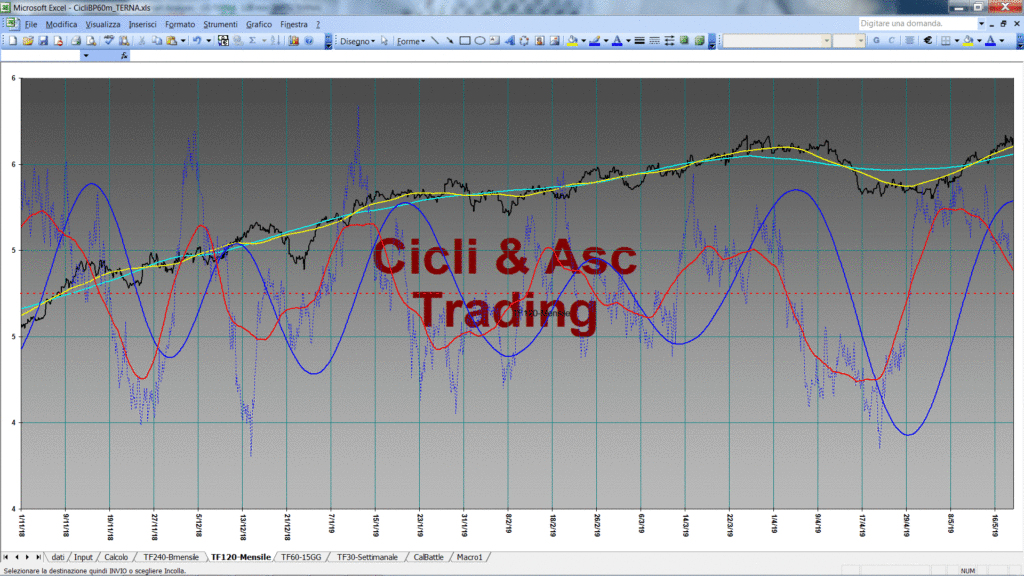Click the Line Style icon
1024x576 pixels.
[x=639, y=40]
